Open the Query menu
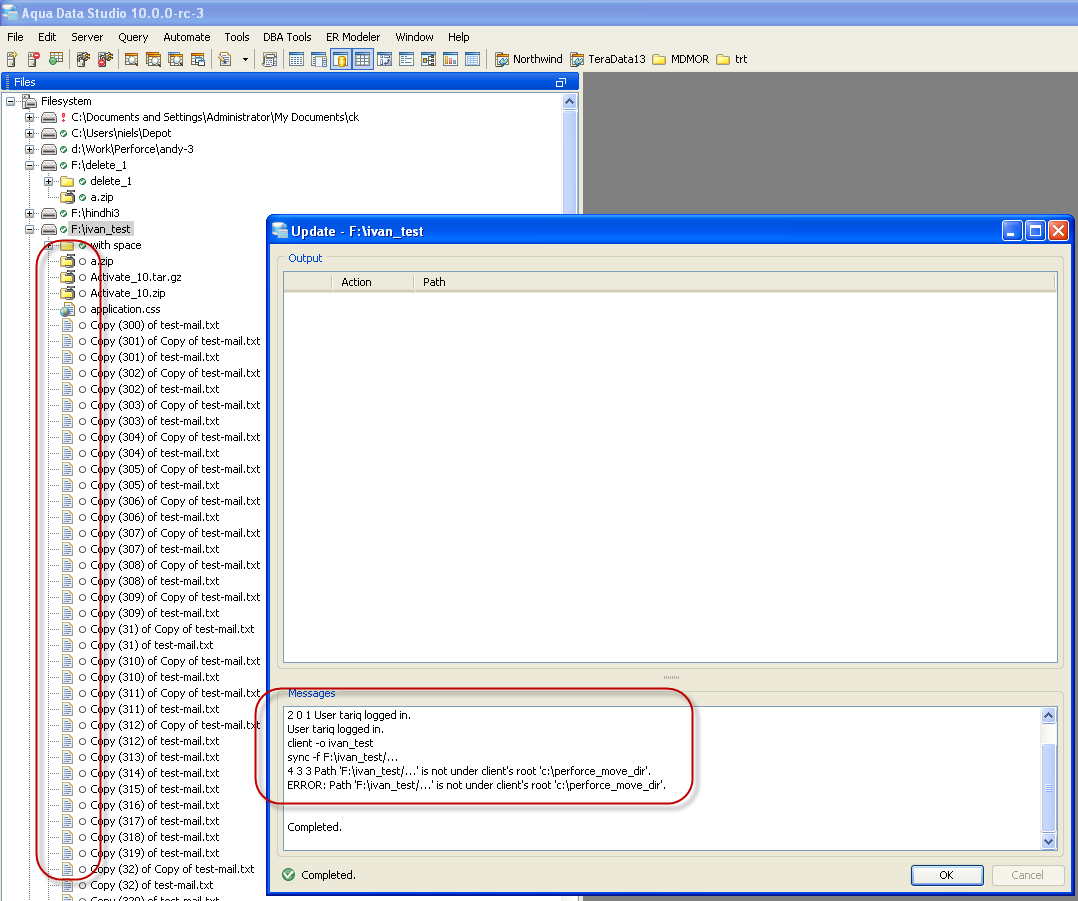 133,37
